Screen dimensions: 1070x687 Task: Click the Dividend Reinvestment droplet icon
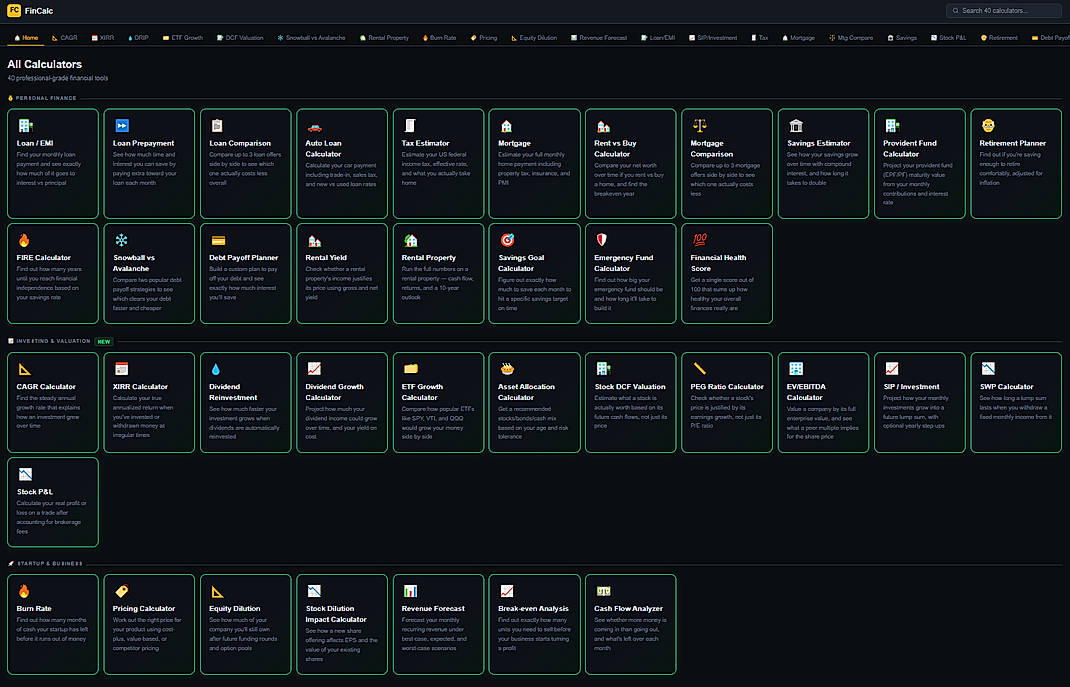coord(216,369)
